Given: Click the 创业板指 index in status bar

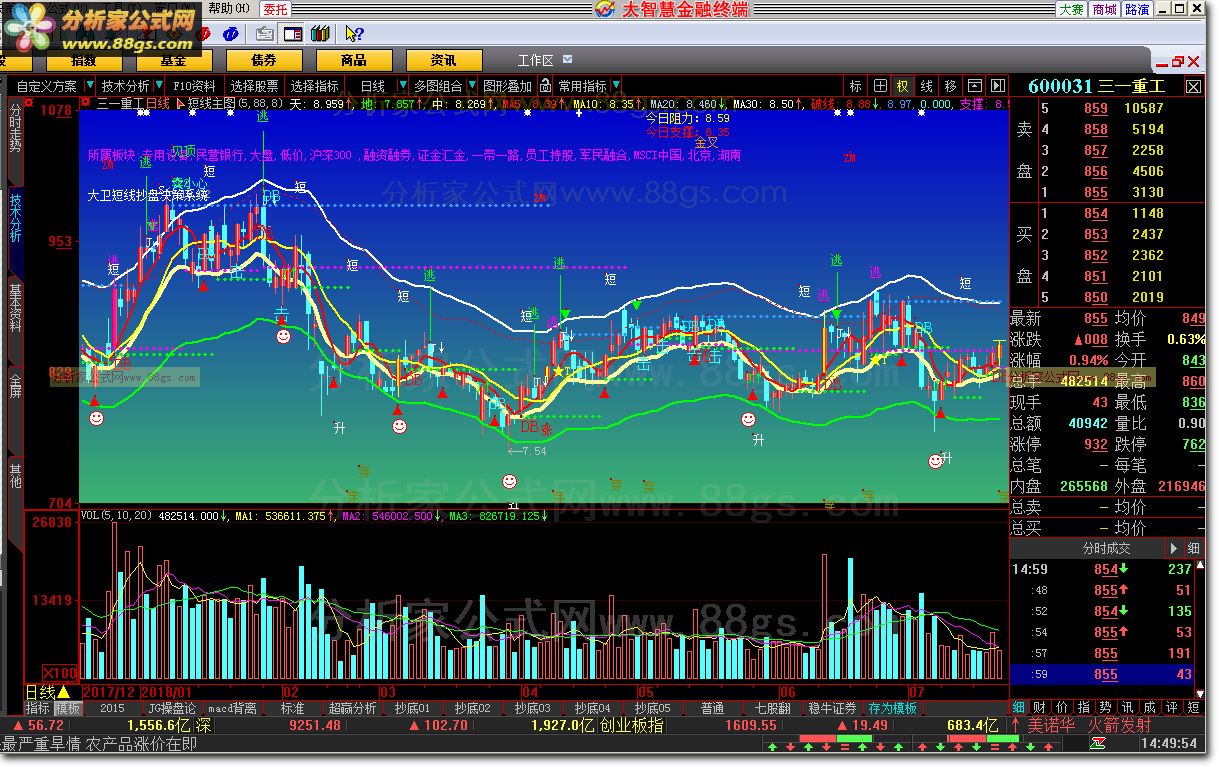Looking at the screenshot, I should click(x=631, y=726).
